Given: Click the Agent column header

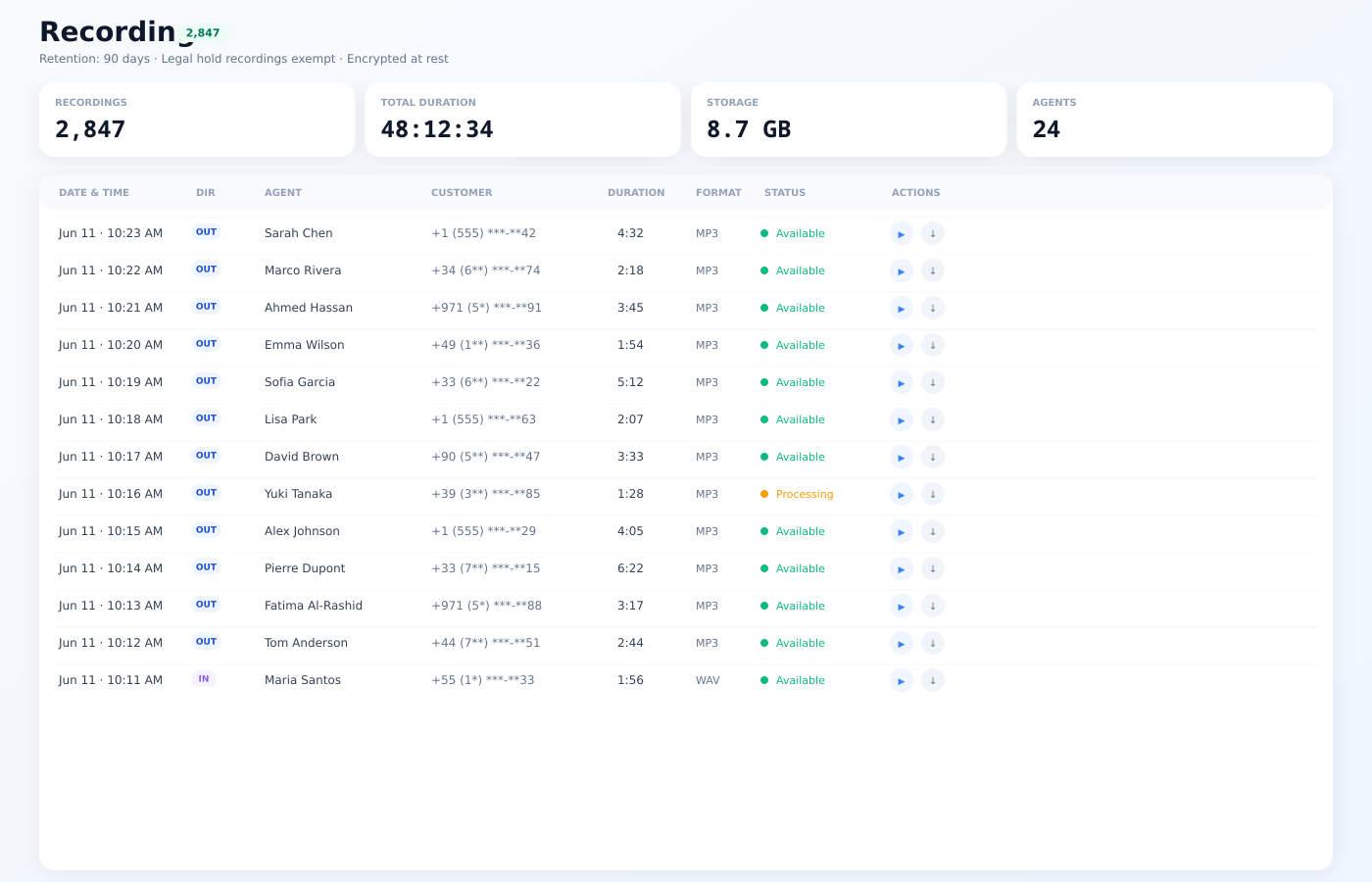Looking at the screenshot, I should pos(283,193).
